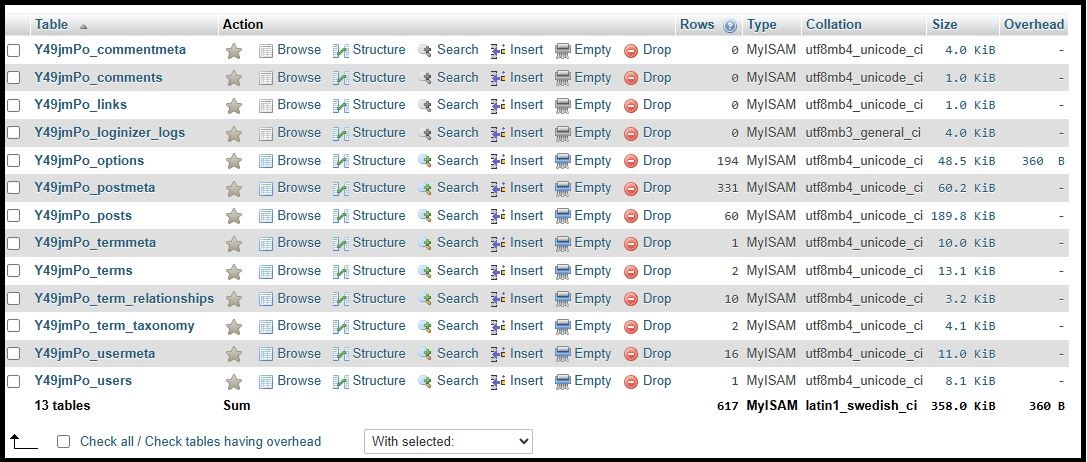Click the Structure icon for Y49jmPo_postmeta
Screen dimensions: 1087x462
pos(341,188)
